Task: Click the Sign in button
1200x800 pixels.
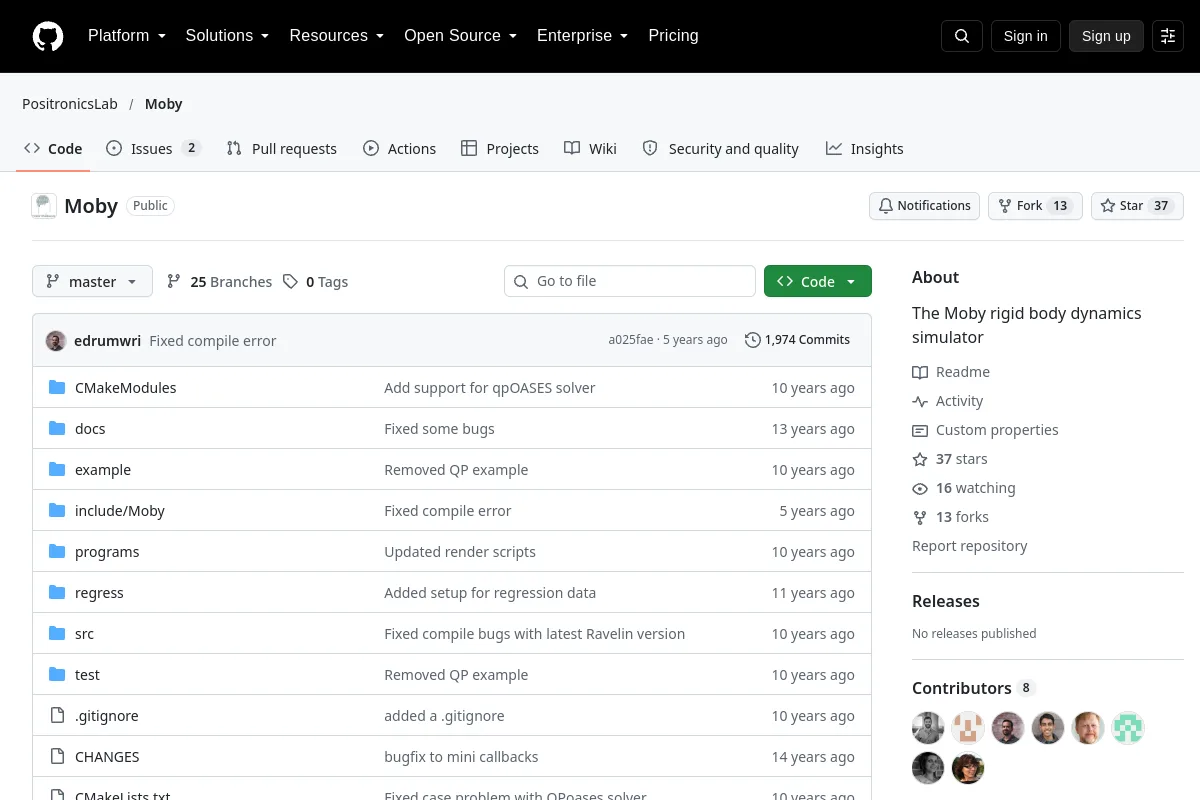Action: [1025, 36]
